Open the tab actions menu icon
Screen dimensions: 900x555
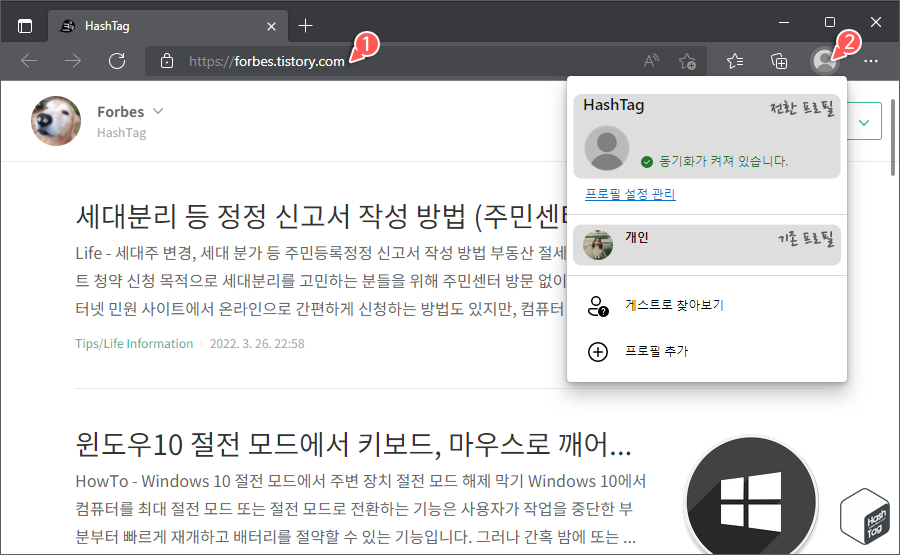click(x=25, y=26)
